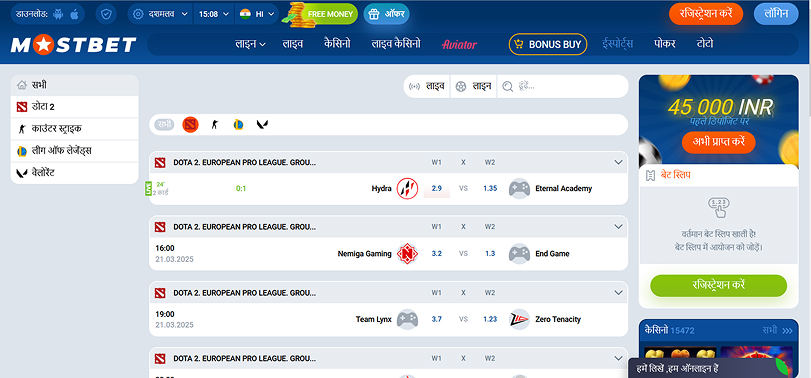
Task: Collapse the fourth league header chevron
Action: click(x=618, y=358)
